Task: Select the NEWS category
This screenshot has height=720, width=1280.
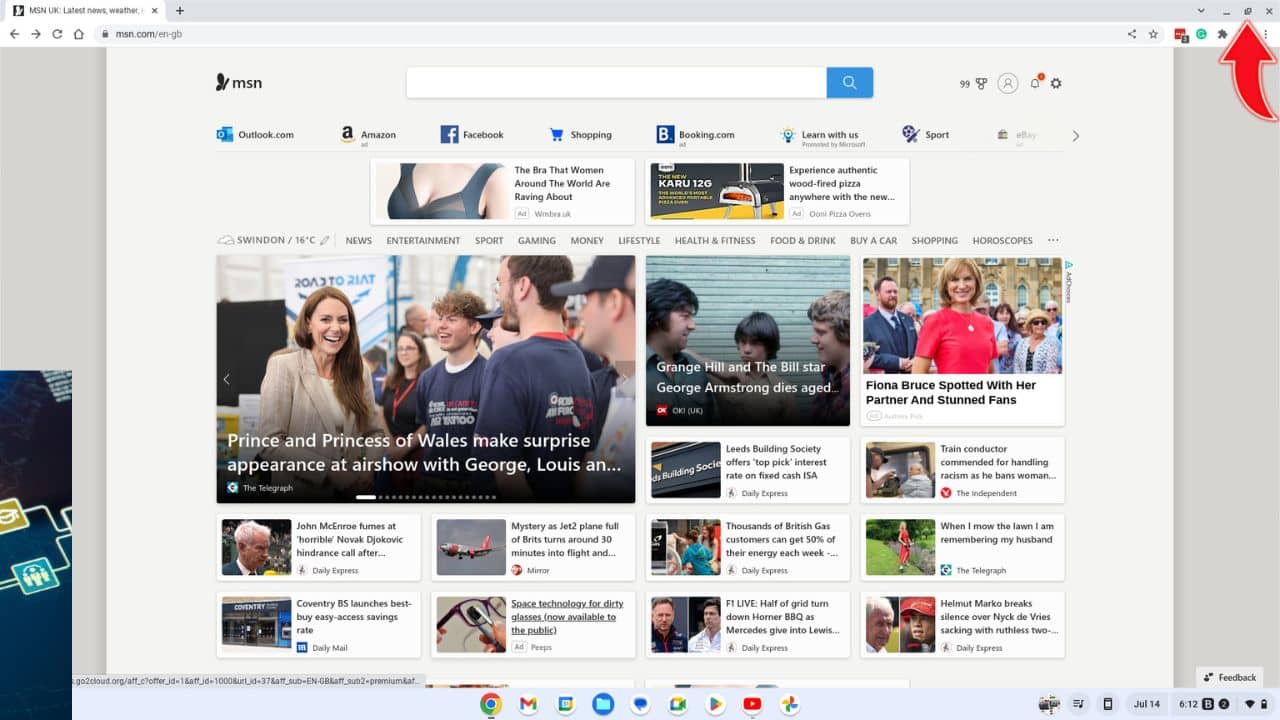Action: click(359, 241)
